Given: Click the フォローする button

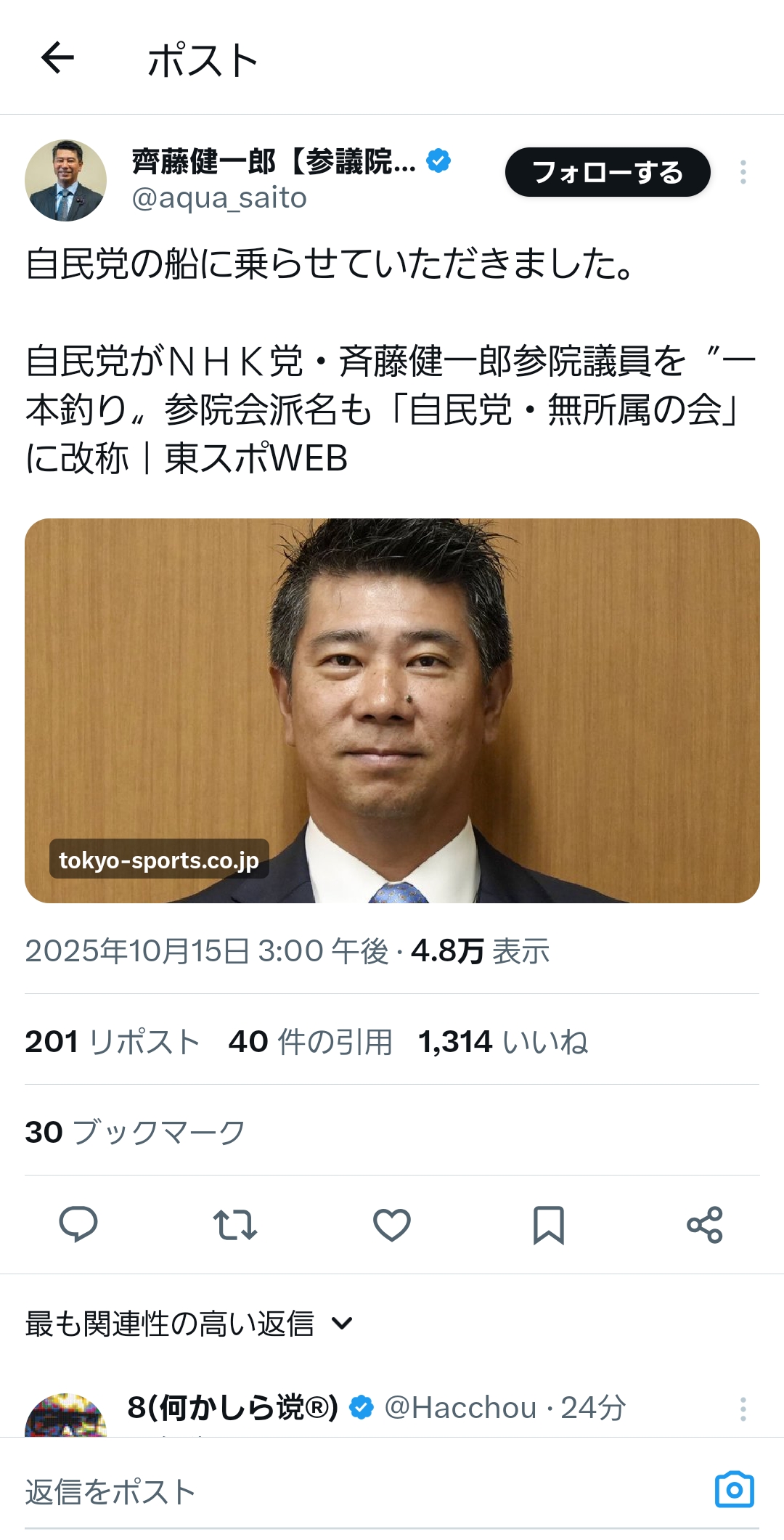Looking at the screenshot, I should pos(608,172).
